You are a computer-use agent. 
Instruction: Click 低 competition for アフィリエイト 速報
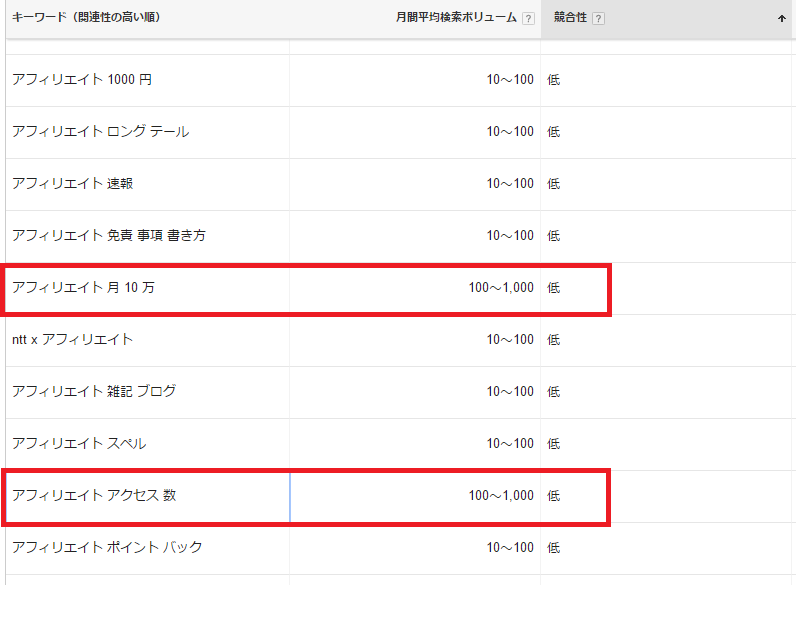coord(553,184)
